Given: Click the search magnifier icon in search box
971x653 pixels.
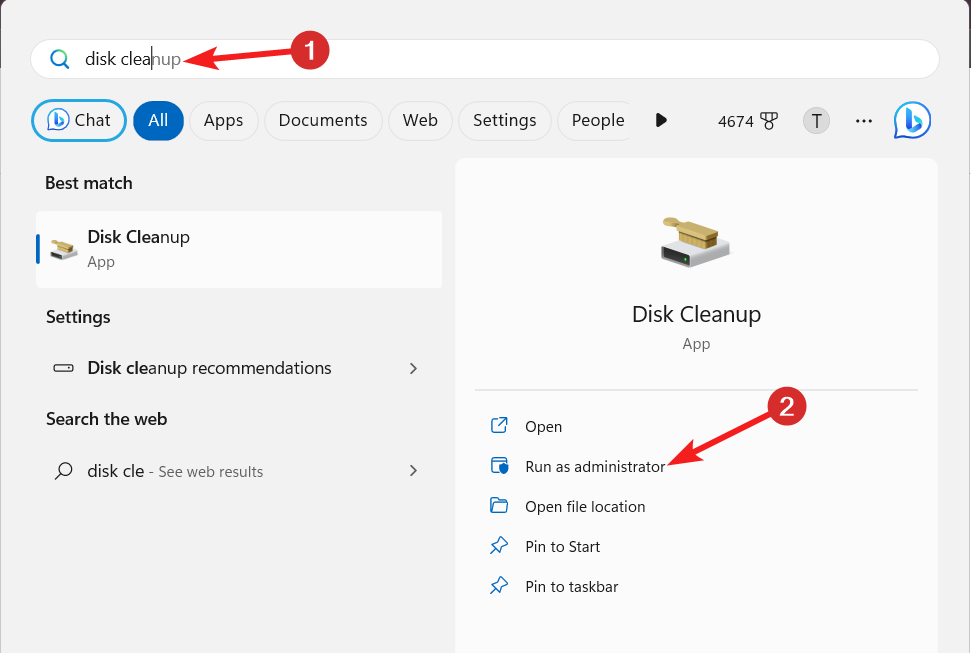Looking at the screenshot, I should tap(59, 59).
